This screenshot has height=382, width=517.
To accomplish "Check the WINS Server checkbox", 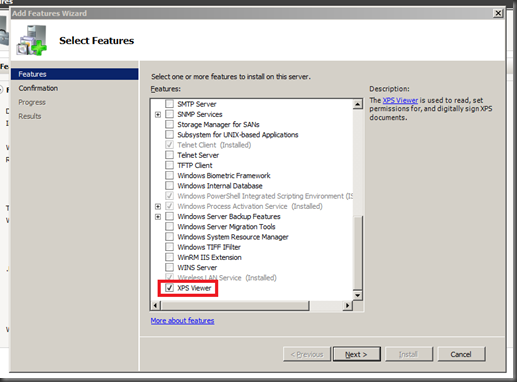I will [x=169, y=267].
